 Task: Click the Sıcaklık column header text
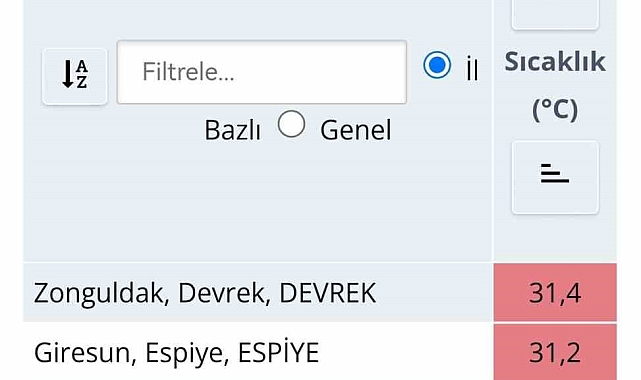pyautogui.click(x=555, y=62)
